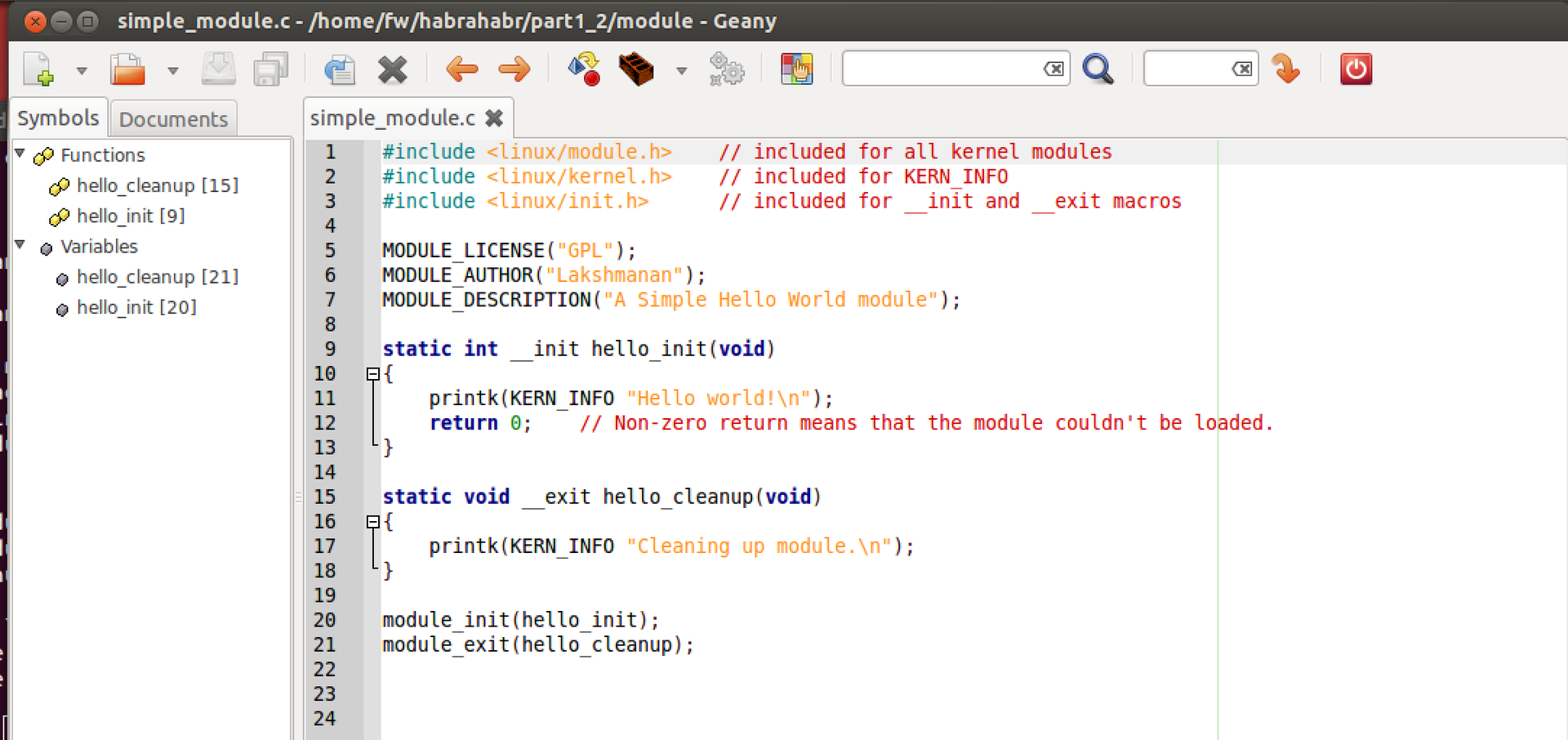Image resolution: width=1568 pixels, height=740 pixels.
Task: Click line number 20 in the margin
Action: point(325,621)
